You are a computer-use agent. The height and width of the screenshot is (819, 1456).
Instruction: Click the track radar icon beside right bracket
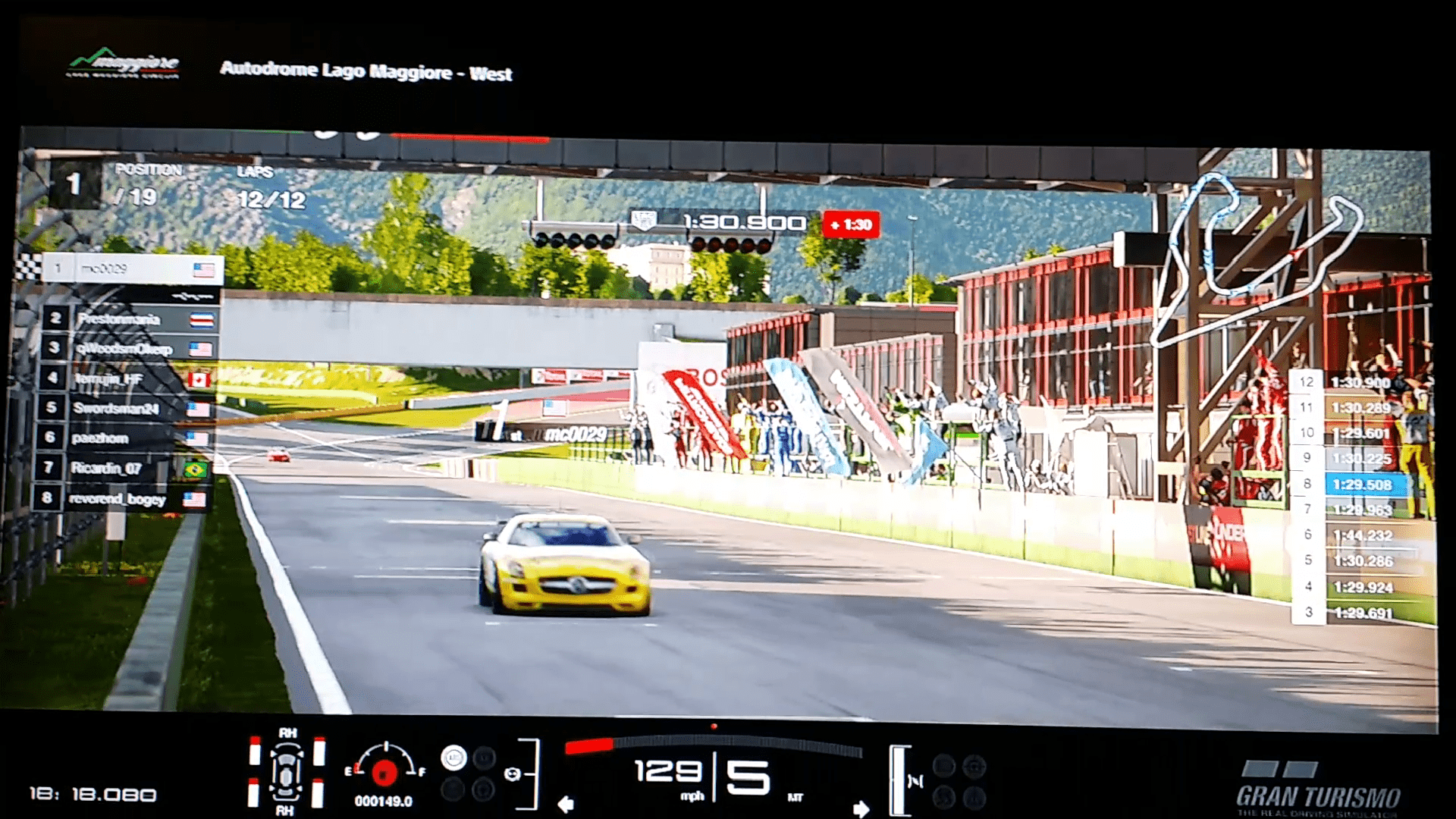[x=916, y=781]
